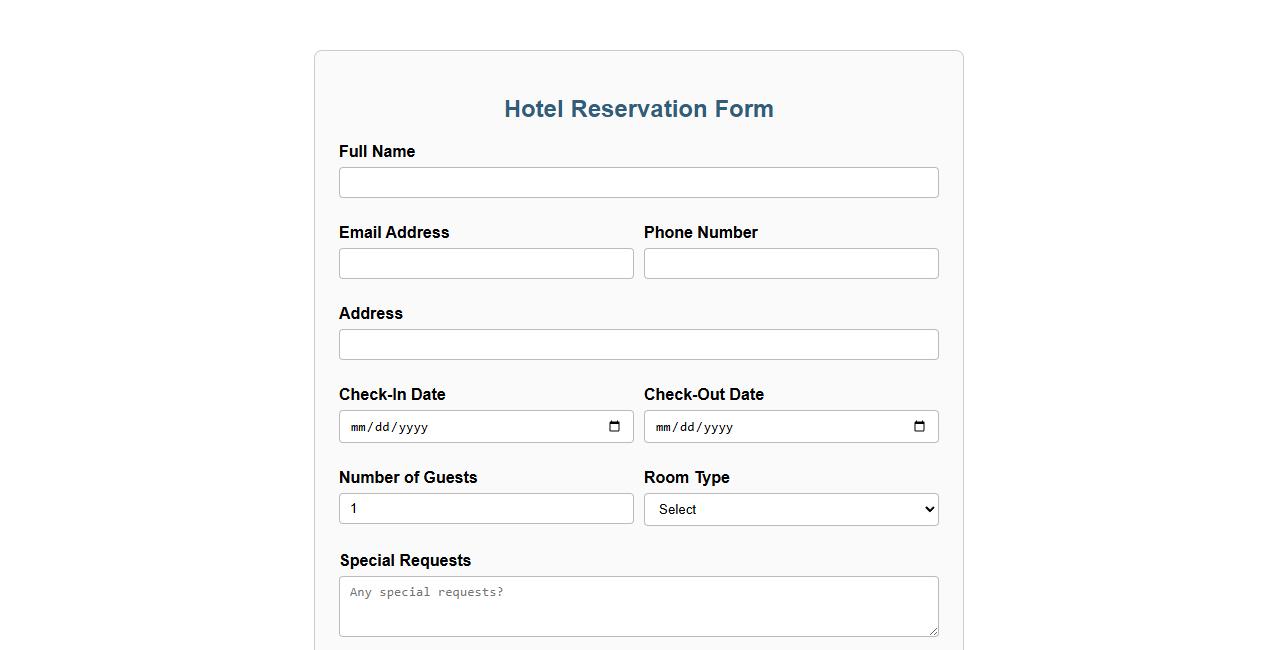Click the month segment of Check-Out Date
The width and height of the screenshot is (1278, 650).
pos(663,426)
